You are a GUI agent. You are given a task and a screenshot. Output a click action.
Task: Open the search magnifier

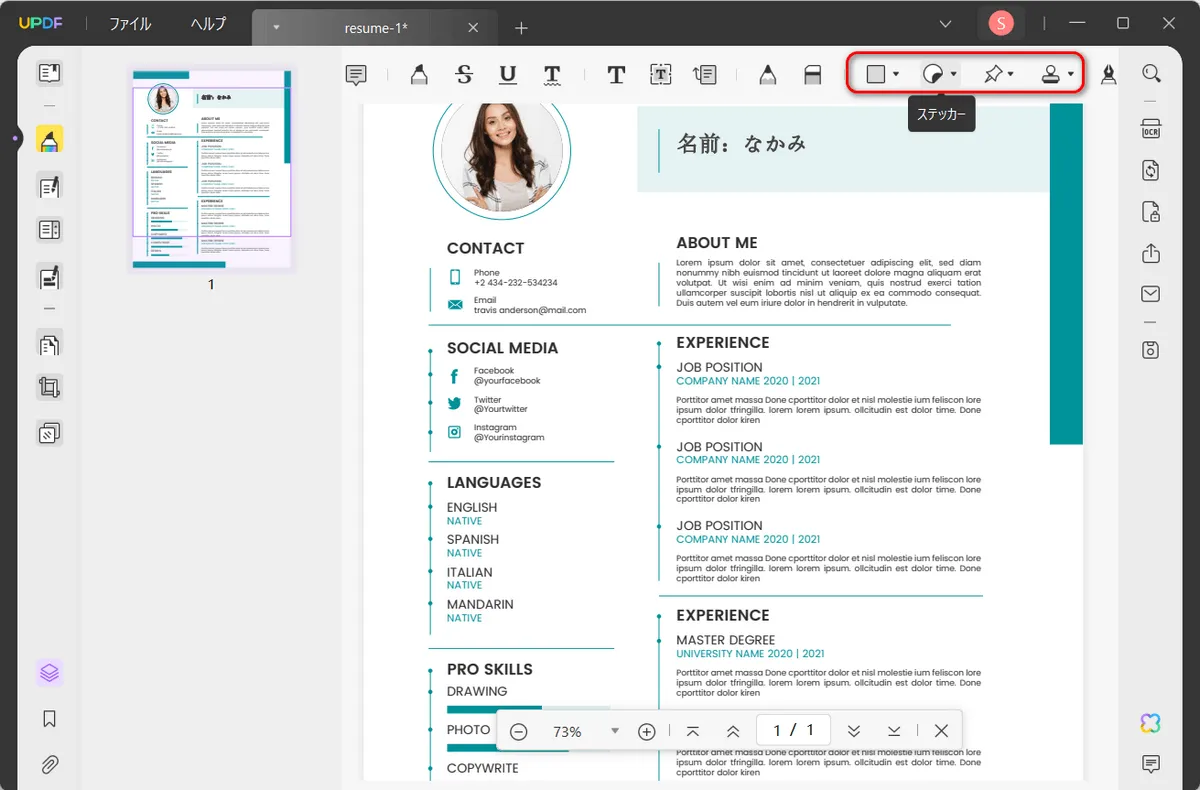[1151, 73]
